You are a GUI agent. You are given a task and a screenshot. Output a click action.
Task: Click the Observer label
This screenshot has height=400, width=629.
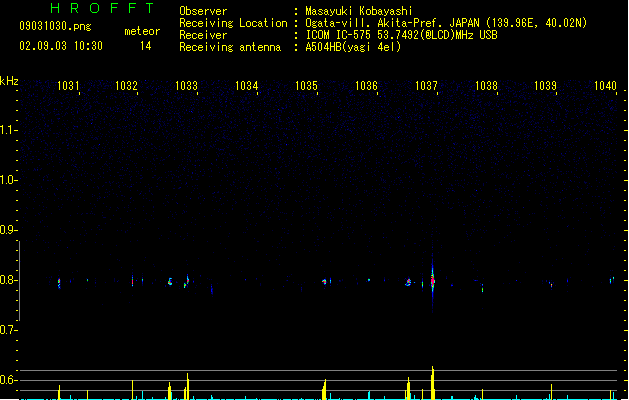tap(203, 11)
